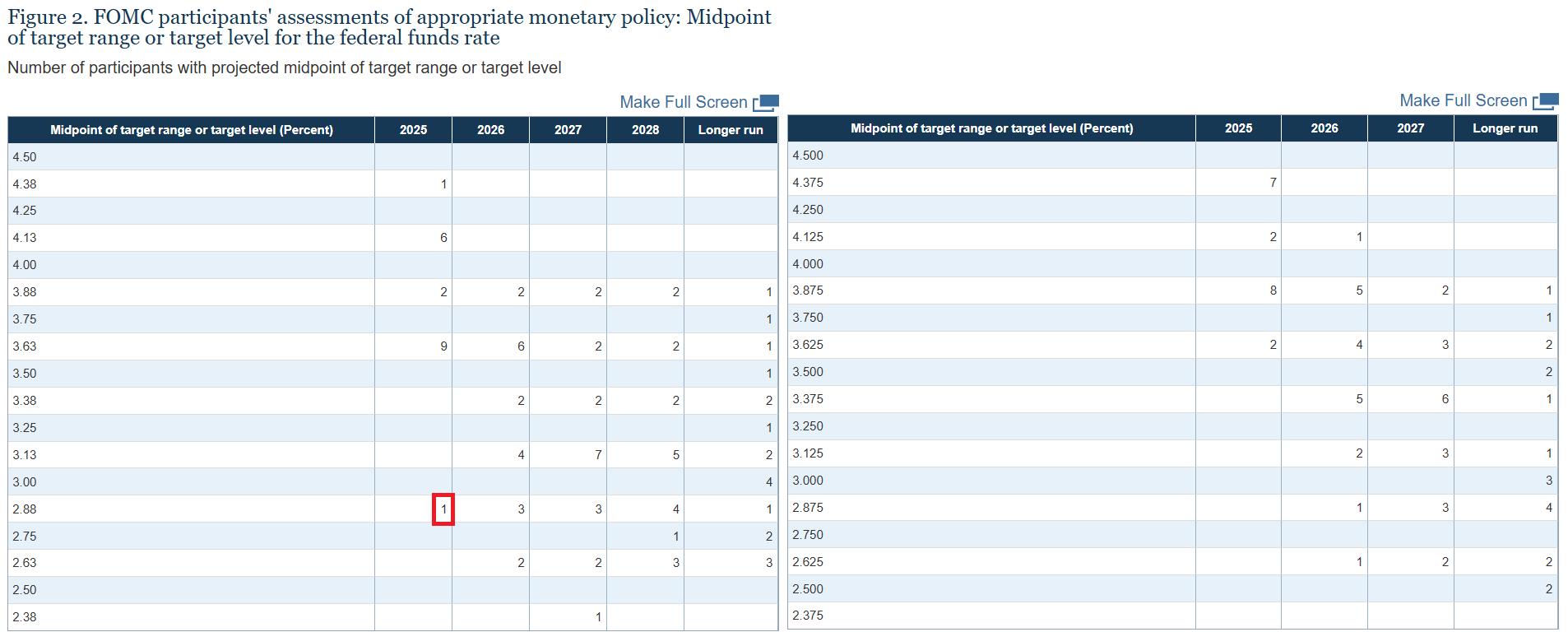Select the 3.88 row label
Image resolution: width=1568 pixels, height=632 pixels.
25,292
